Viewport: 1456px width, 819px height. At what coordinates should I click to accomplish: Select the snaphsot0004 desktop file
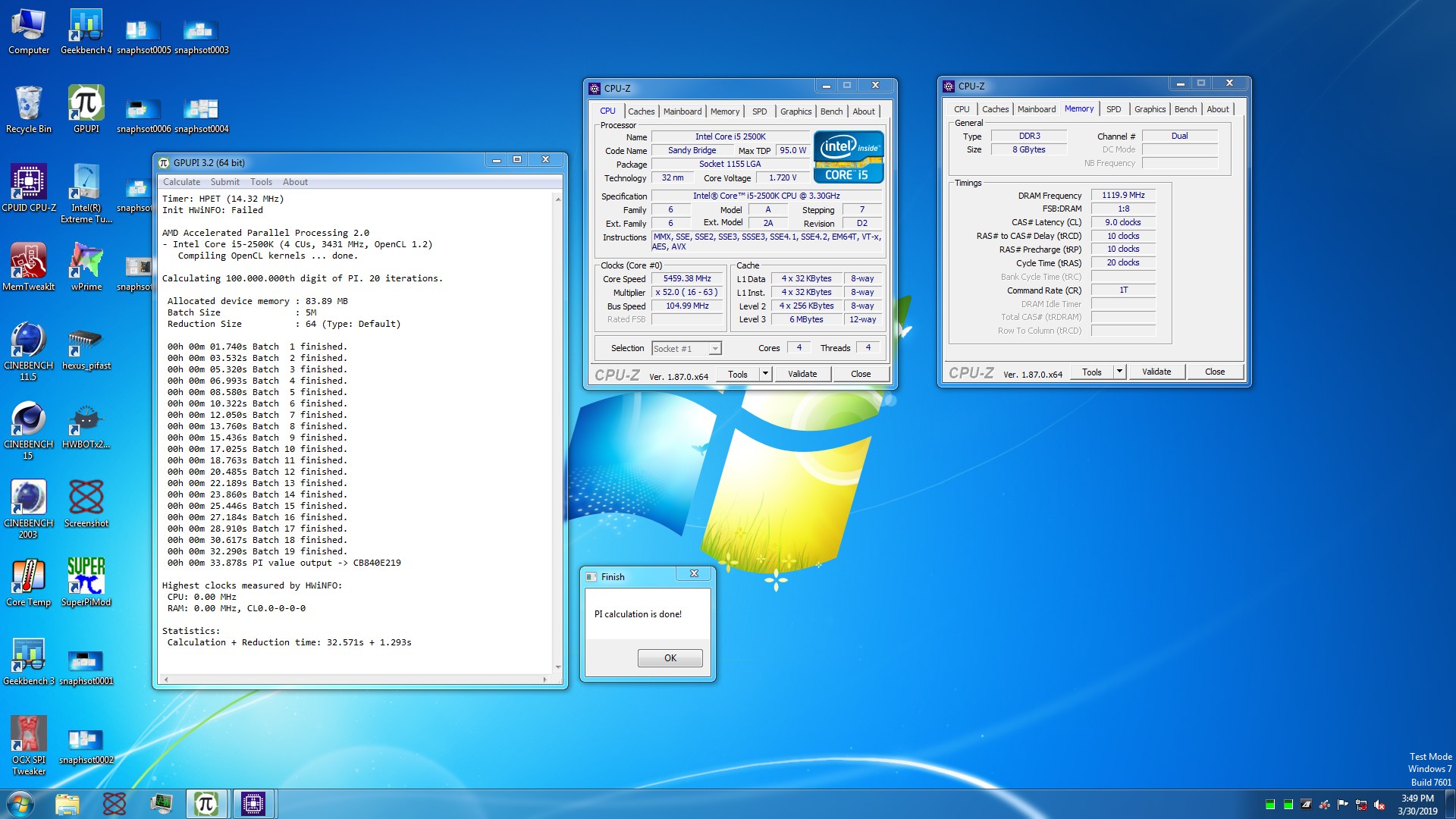point(201,115)
